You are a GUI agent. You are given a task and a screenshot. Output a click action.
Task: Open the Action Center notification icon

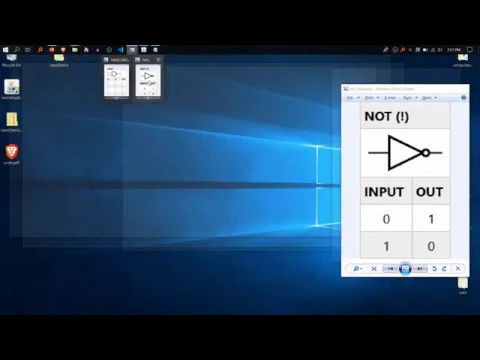pyautogui.click(x=470, y=50)
